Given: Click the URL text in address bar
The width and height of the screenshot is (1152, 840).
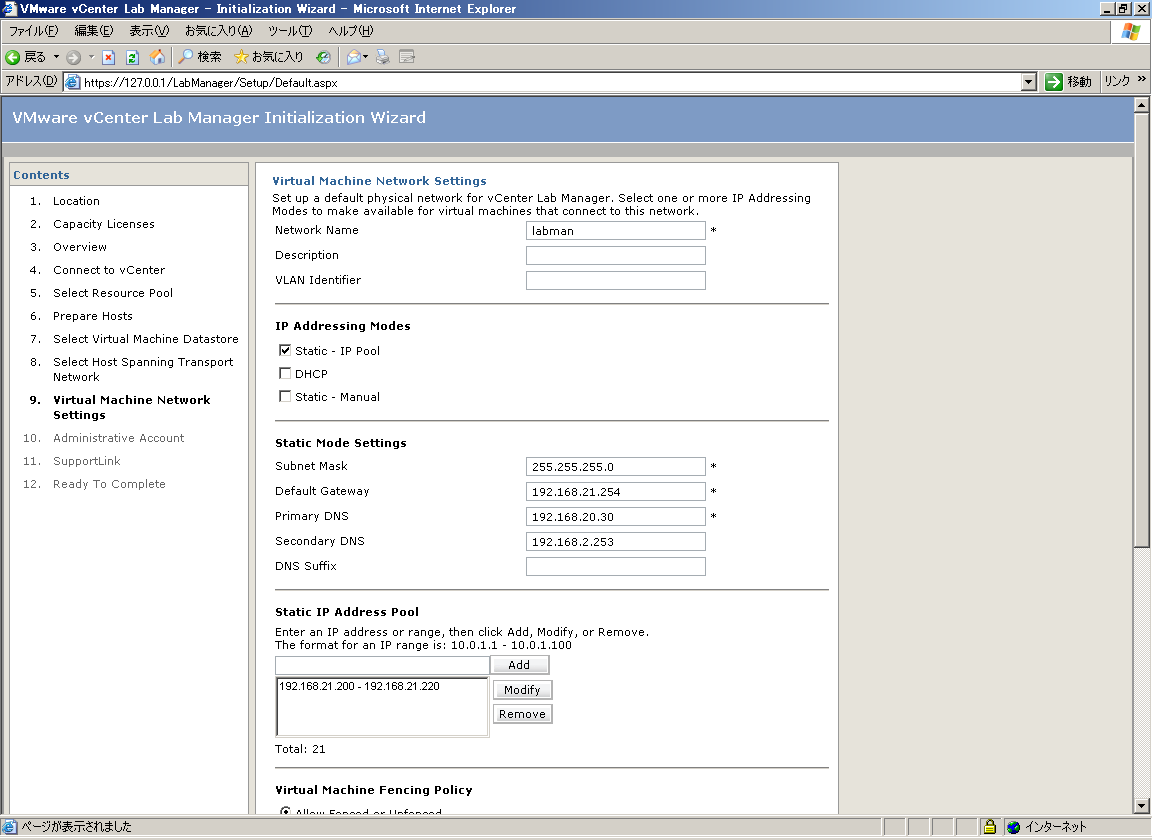Looking at the screenshot, I should click(211, 82).
